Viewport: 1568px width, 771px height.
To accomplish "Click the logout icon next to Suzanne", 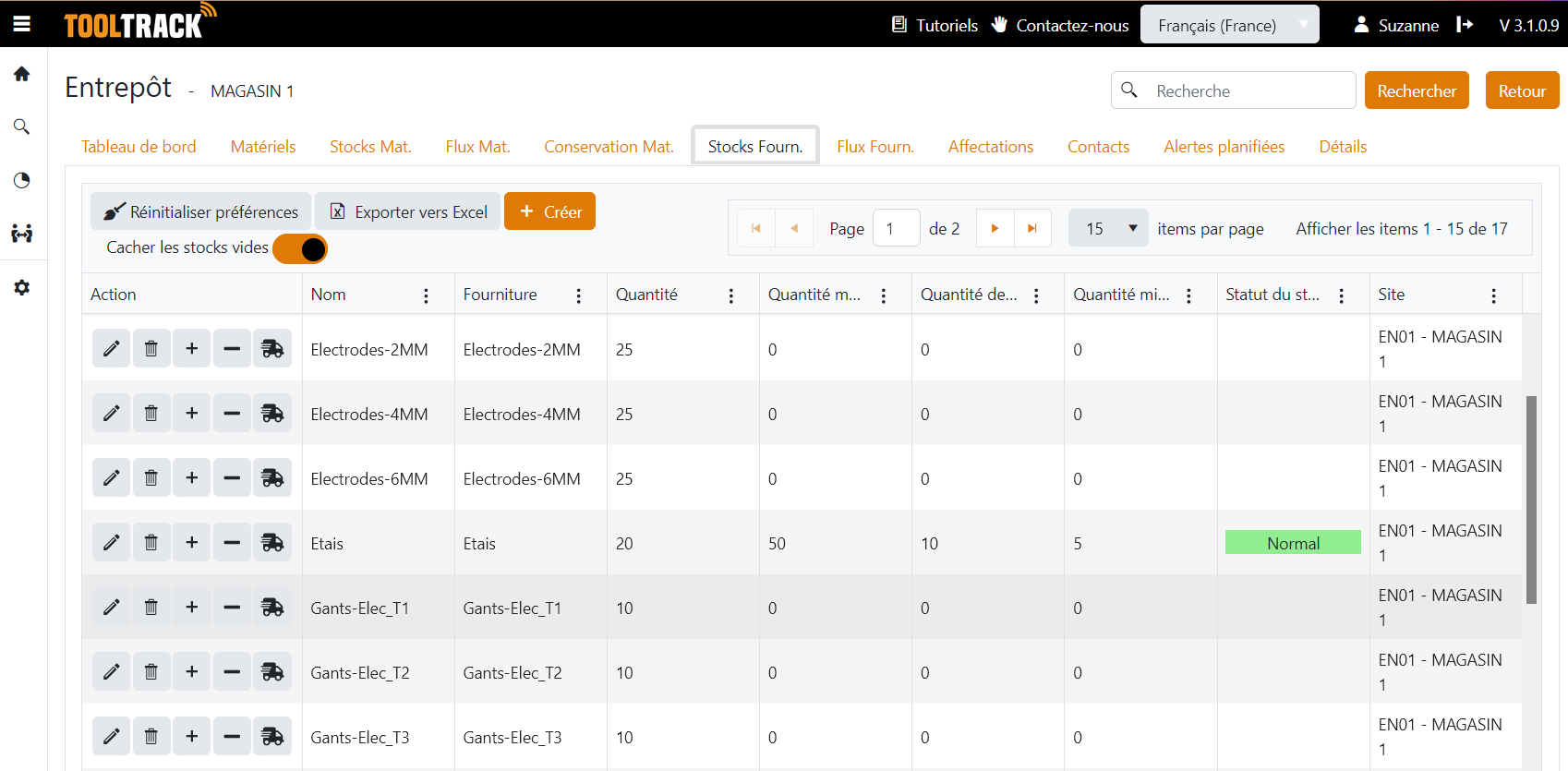I will click(1465, 25).
